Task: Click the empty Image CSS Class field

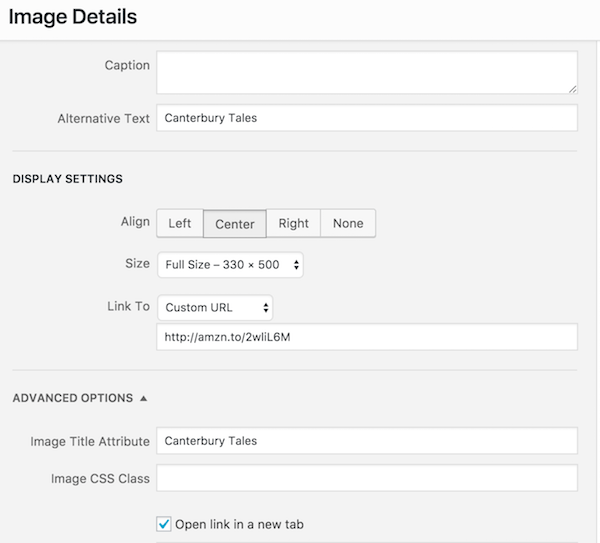Action: [366, 478]
